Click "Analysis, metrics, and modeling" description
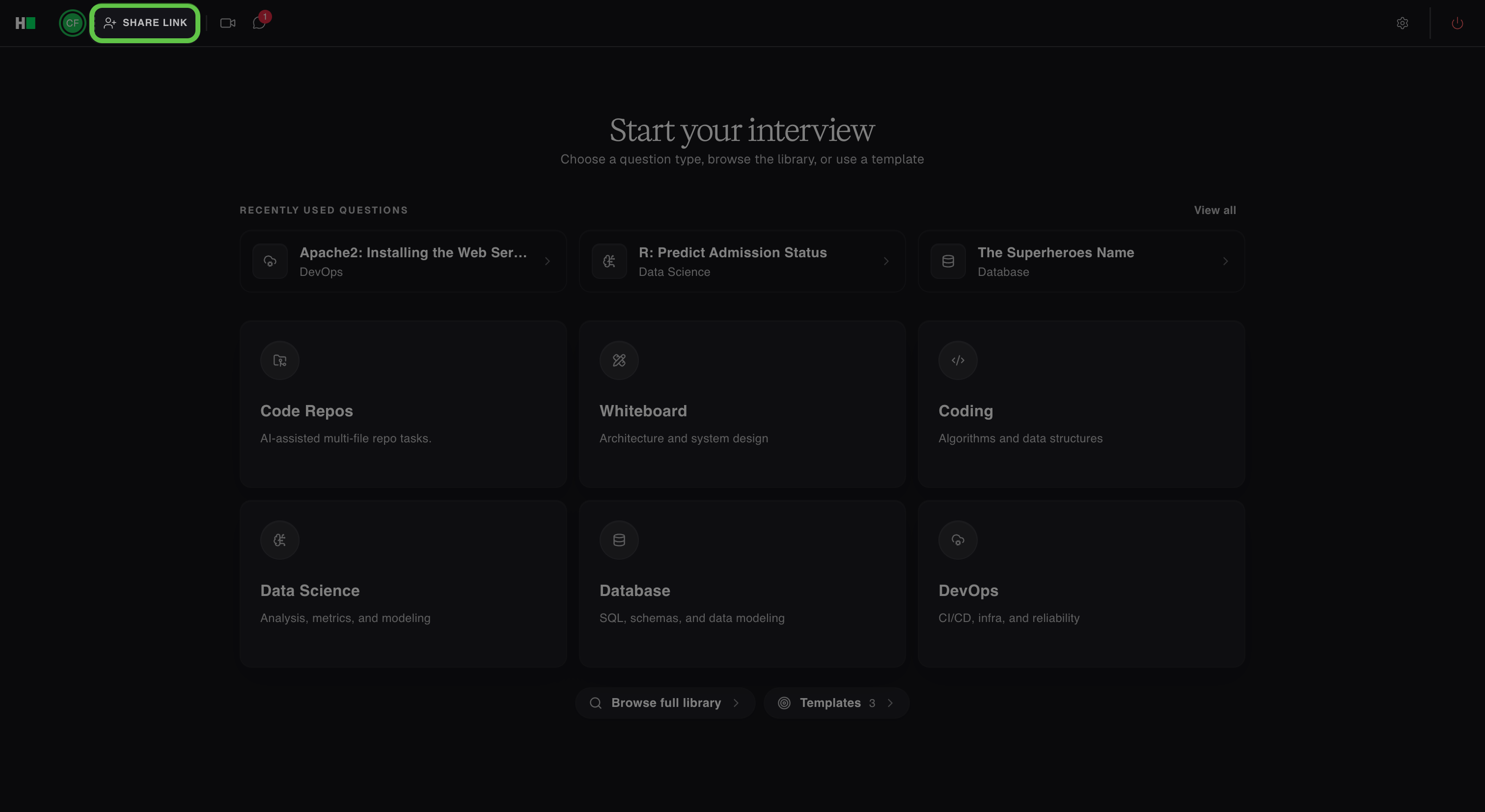The image size is (1485, 812). (345, 619)
